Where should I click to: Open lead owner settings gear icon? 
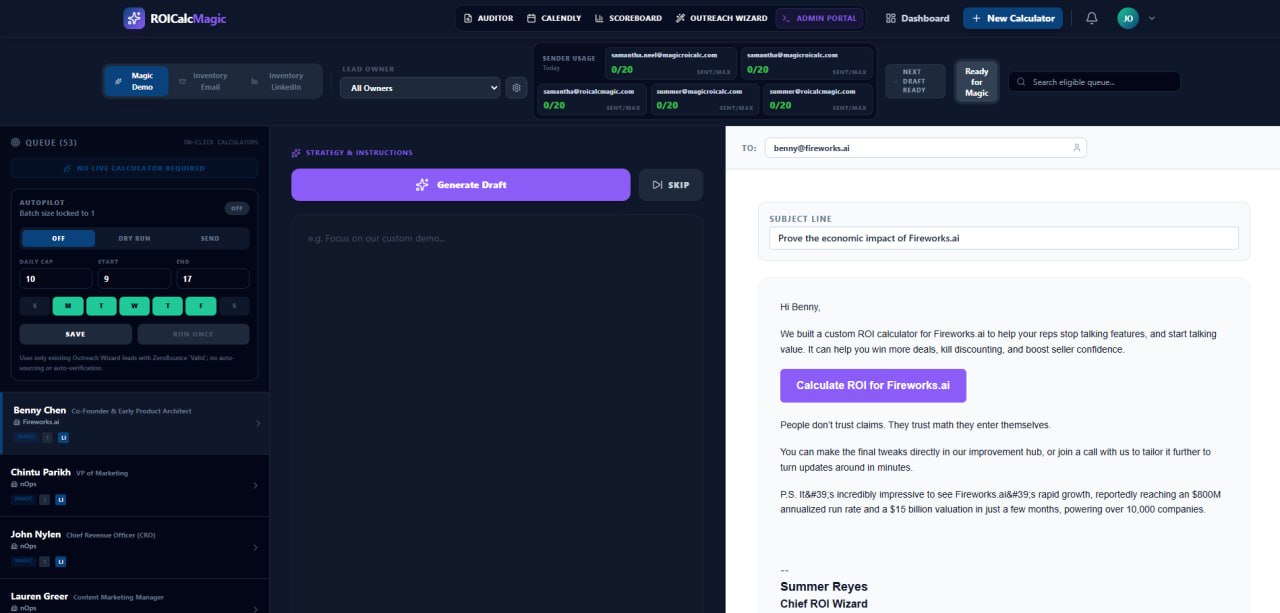[x=516, y=88]
